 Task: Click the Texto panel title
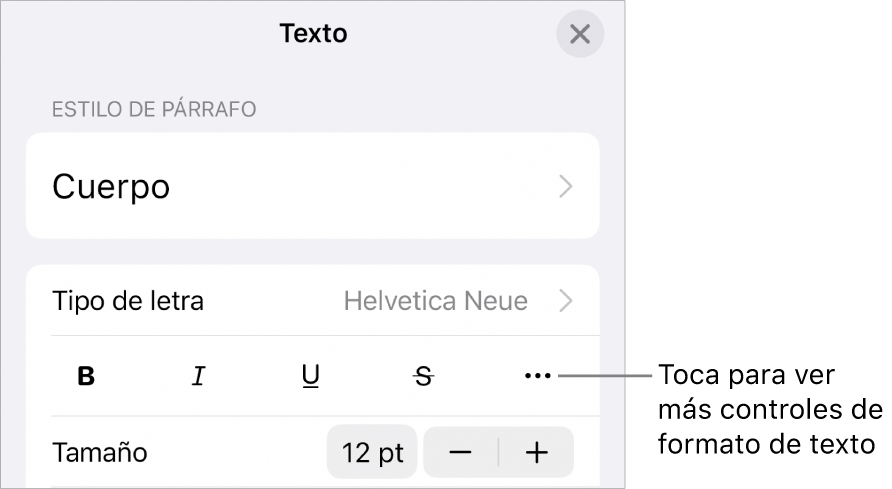[313, 33]
